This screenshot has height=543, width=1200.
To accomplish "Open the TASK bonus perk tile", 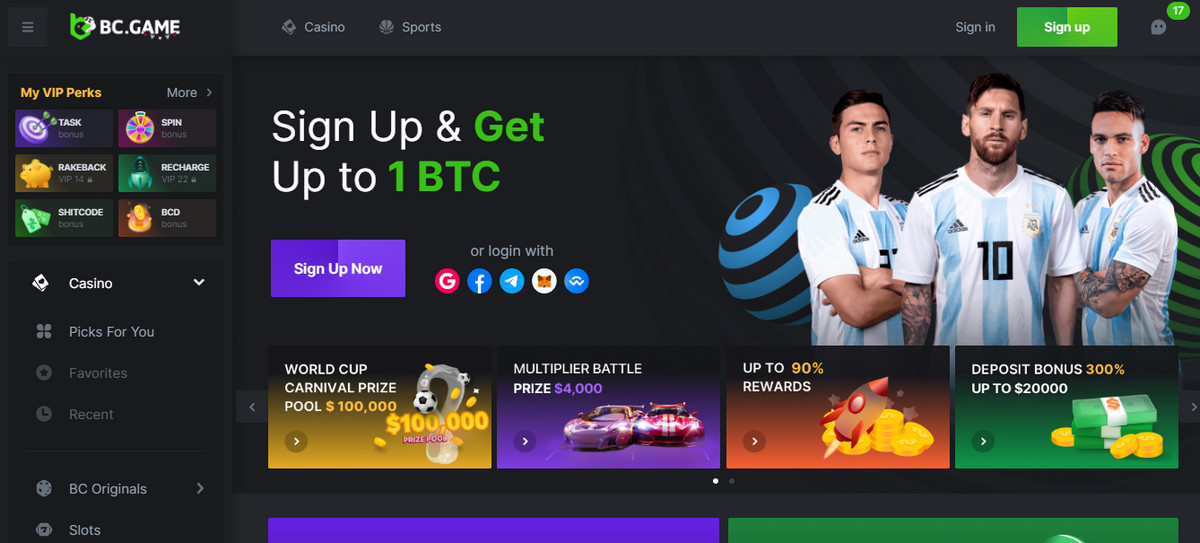I will point(64,128).
